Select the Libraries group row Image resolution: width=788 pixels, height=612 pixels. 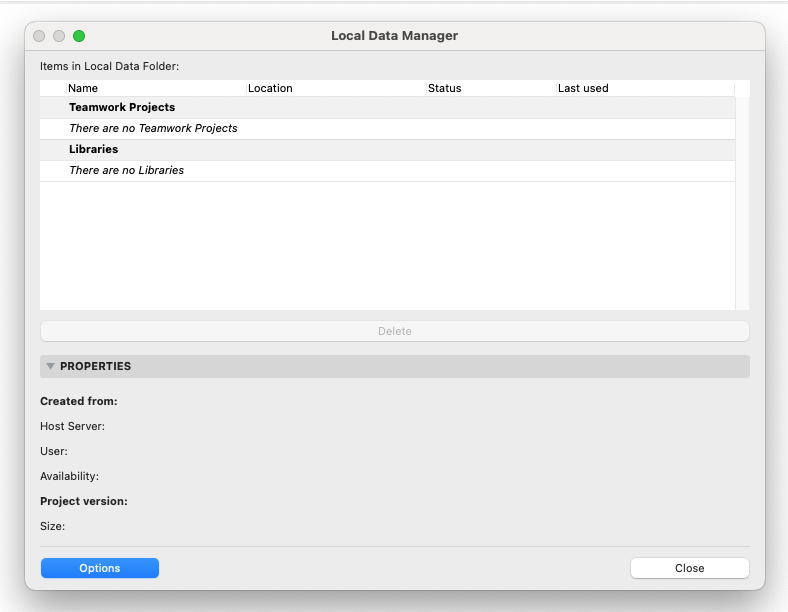point(94,149)
